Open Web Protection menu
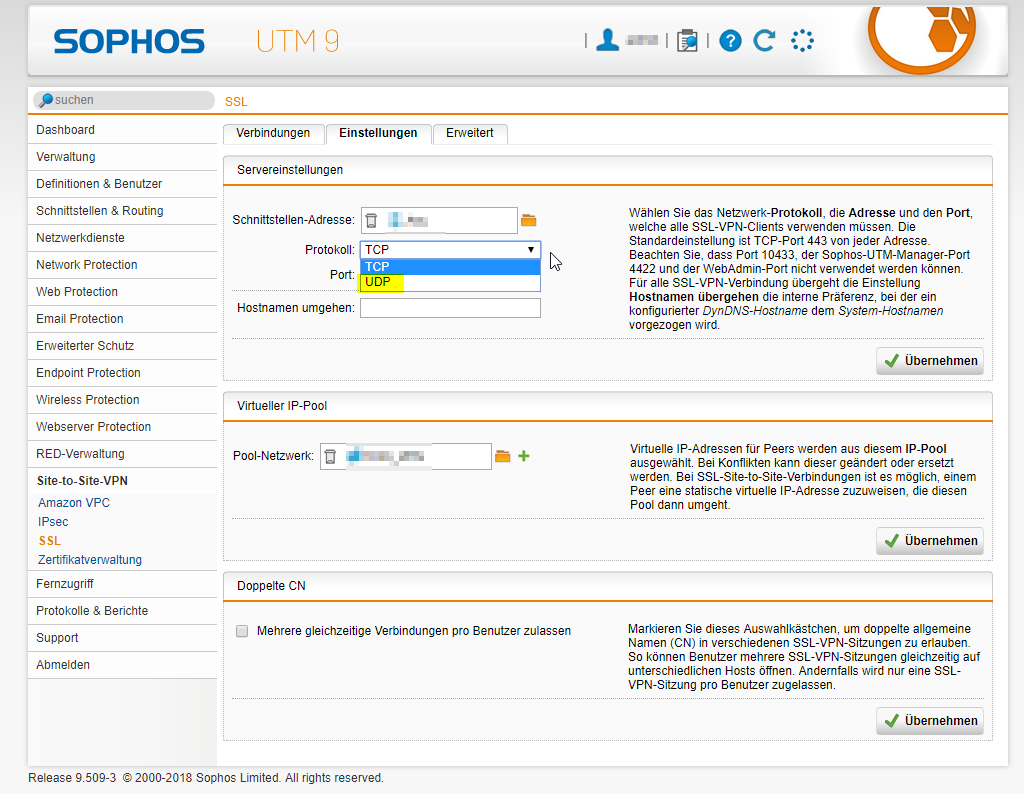 (x=122, y=292)
